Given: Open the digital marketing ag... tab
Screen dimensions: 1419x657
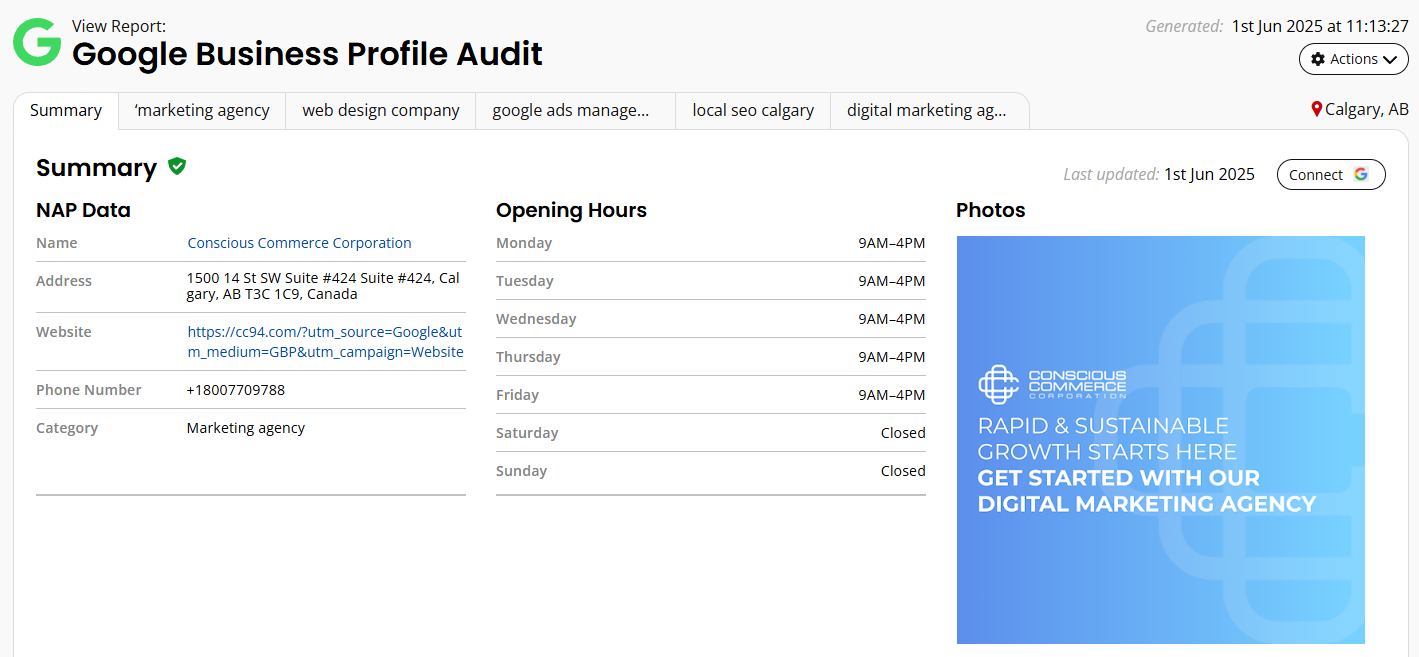Looking at the screenshot, I should [x=929, y=110].
